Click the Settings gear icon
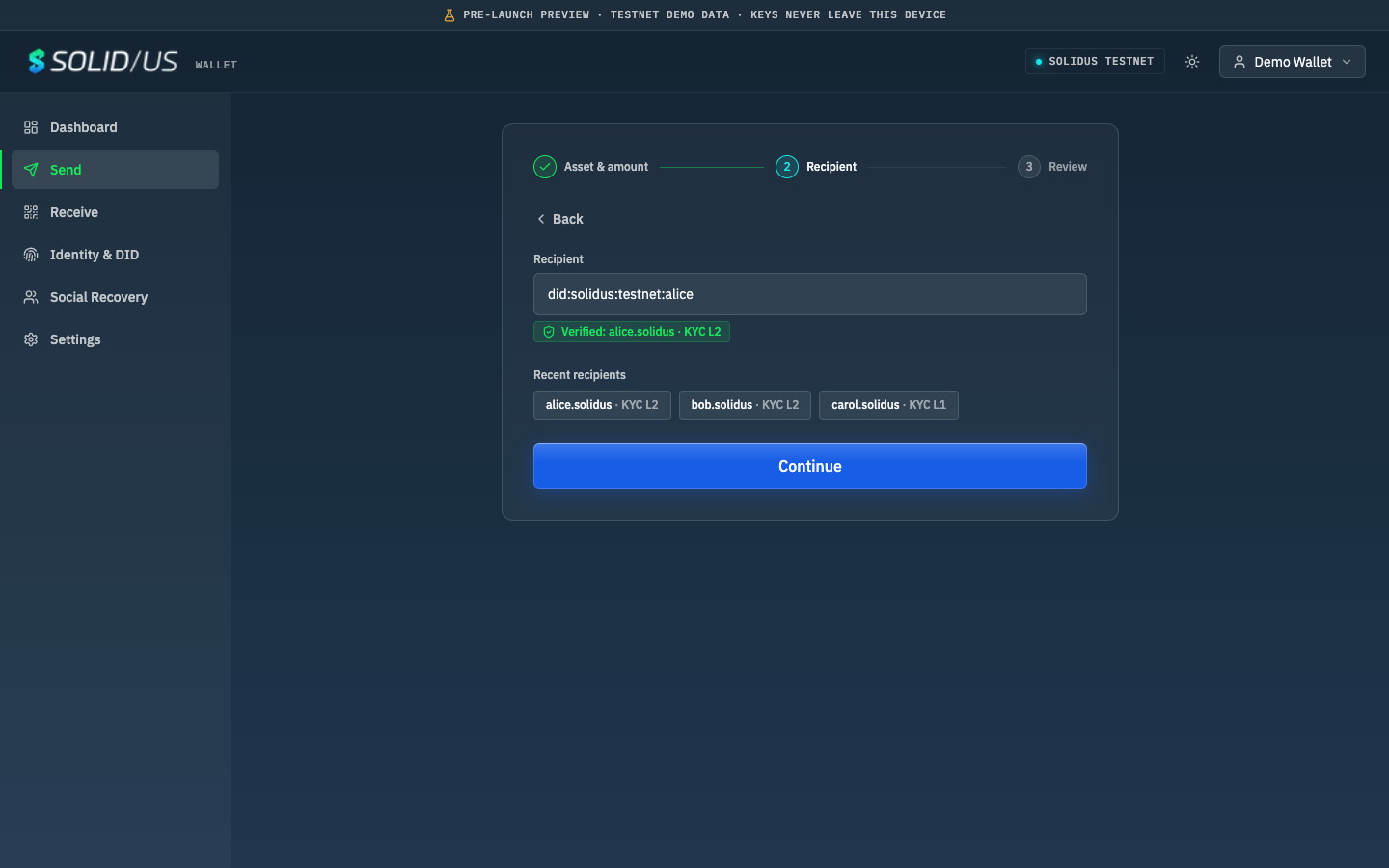 coord(31,339)
